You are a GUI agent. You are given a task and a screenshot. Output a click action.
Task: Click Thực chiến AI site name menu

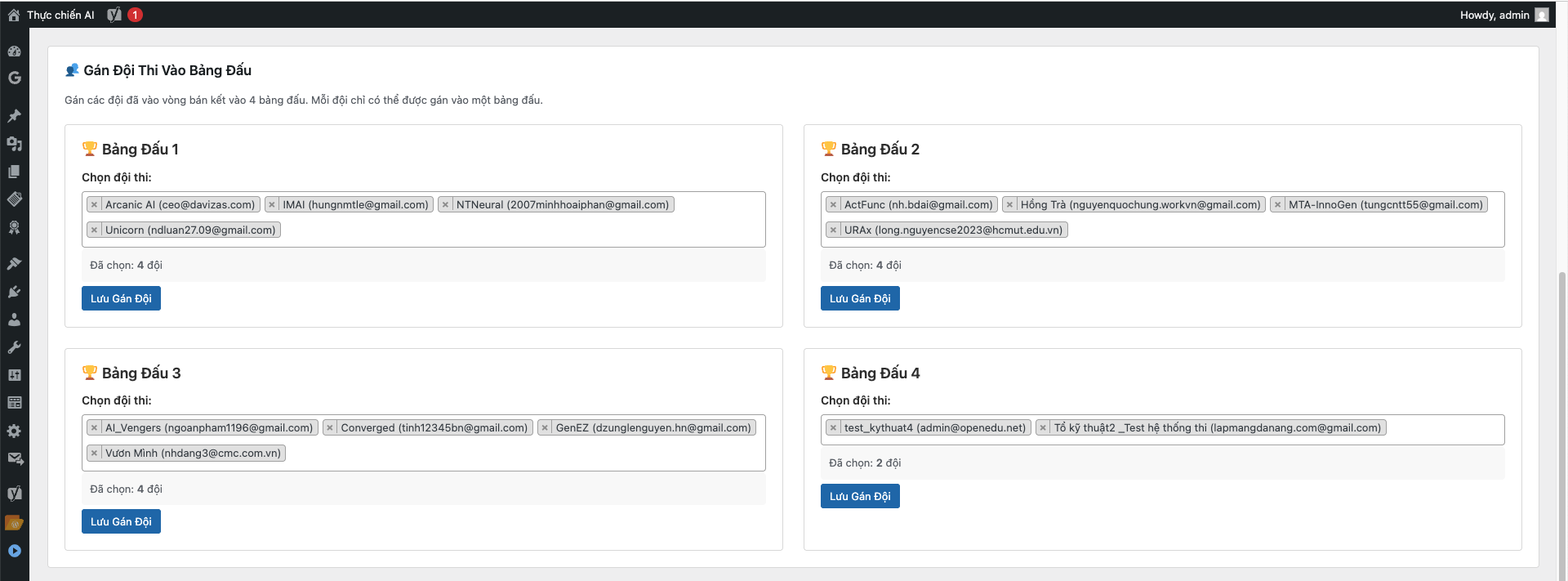[60, 15]
